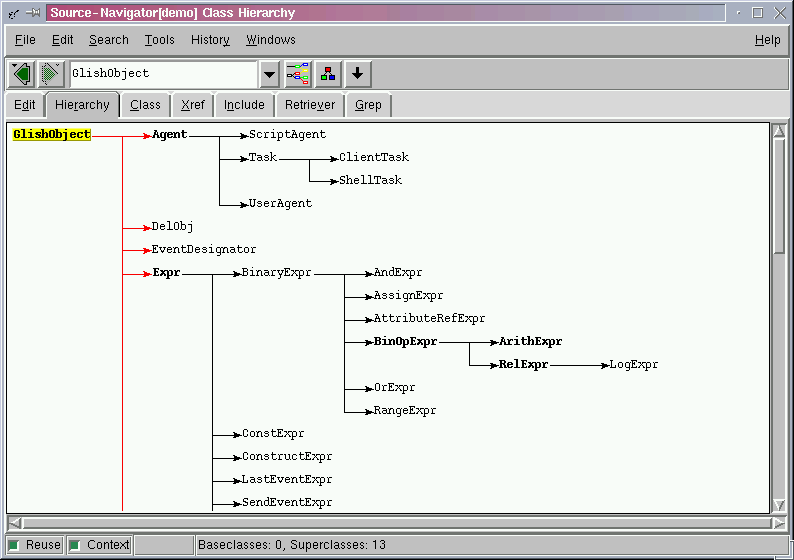The width and height of the screenshot is (794, 560).
Task: Click the GlishObject class name input field
Action: coord(162,74)
